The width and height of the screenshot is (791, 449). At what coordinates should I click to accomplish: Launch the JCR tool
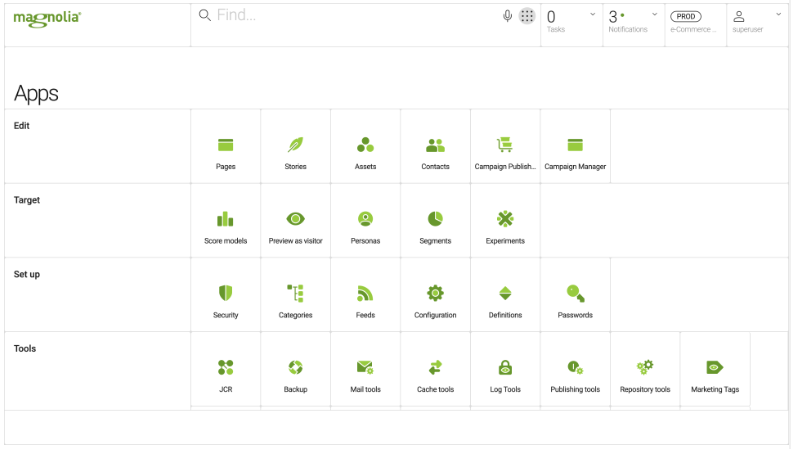pos(225,369)
